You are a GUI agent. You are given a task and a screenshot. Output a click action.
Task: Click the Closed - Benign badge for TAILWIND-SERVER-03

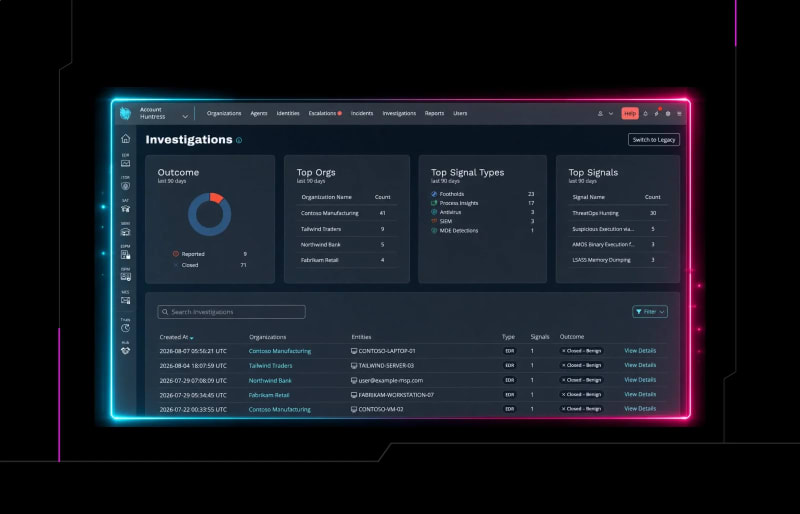582,365
